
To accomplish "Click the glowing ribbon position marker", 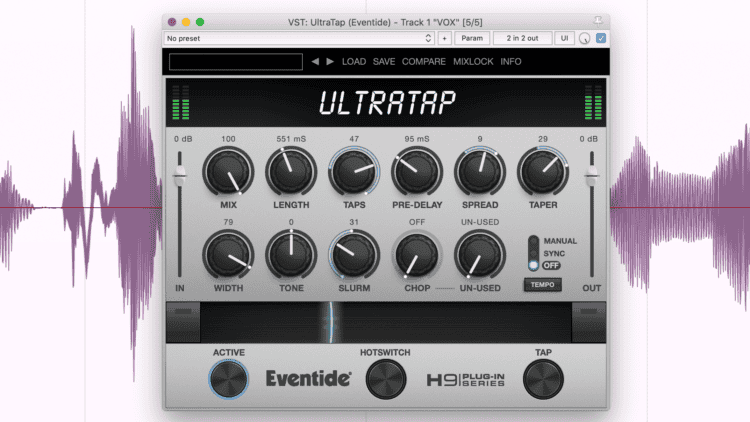I will tap(330, 322).
